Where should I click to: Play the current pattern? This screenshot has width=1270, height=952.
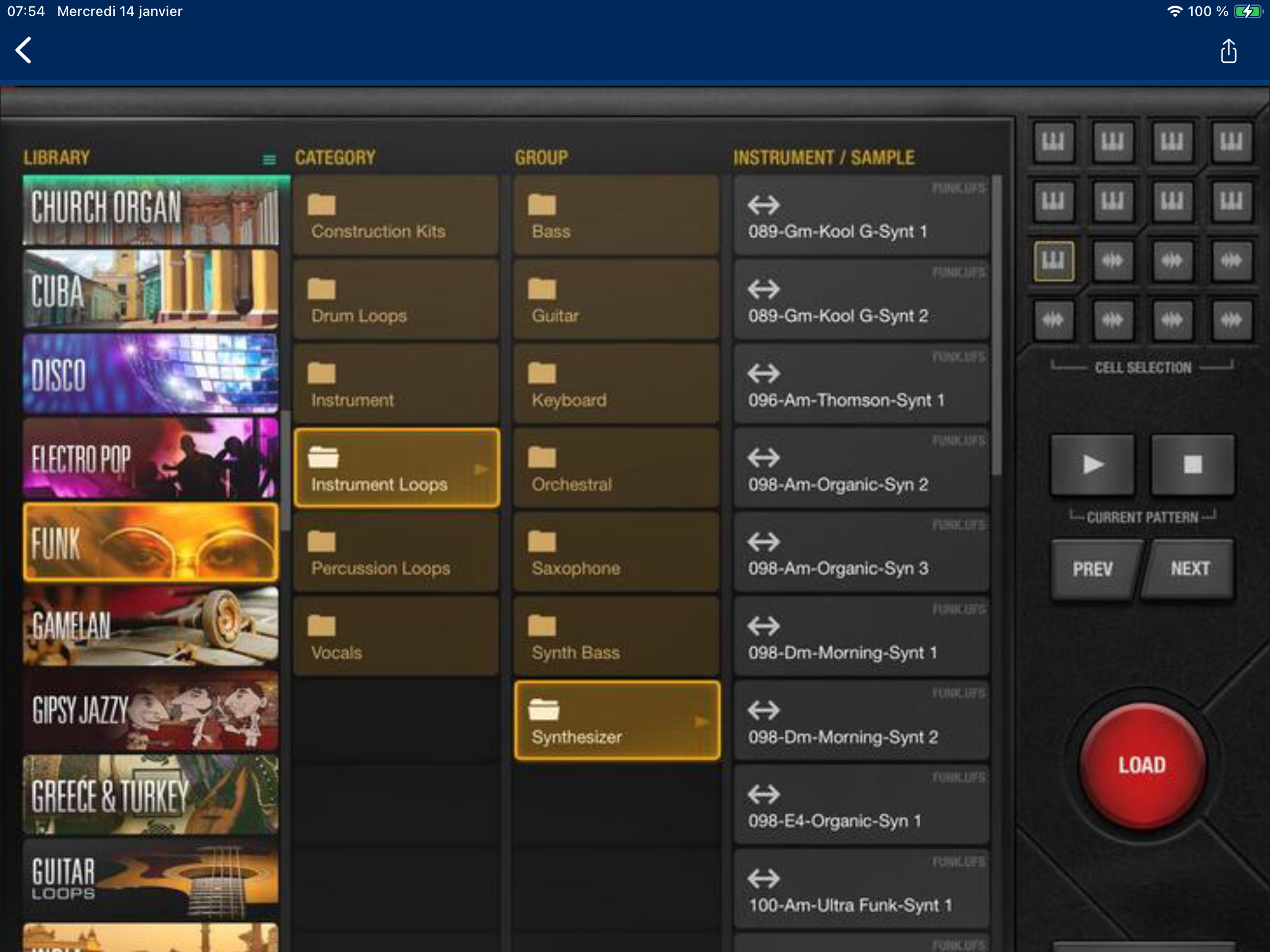tap(1091, 464)
